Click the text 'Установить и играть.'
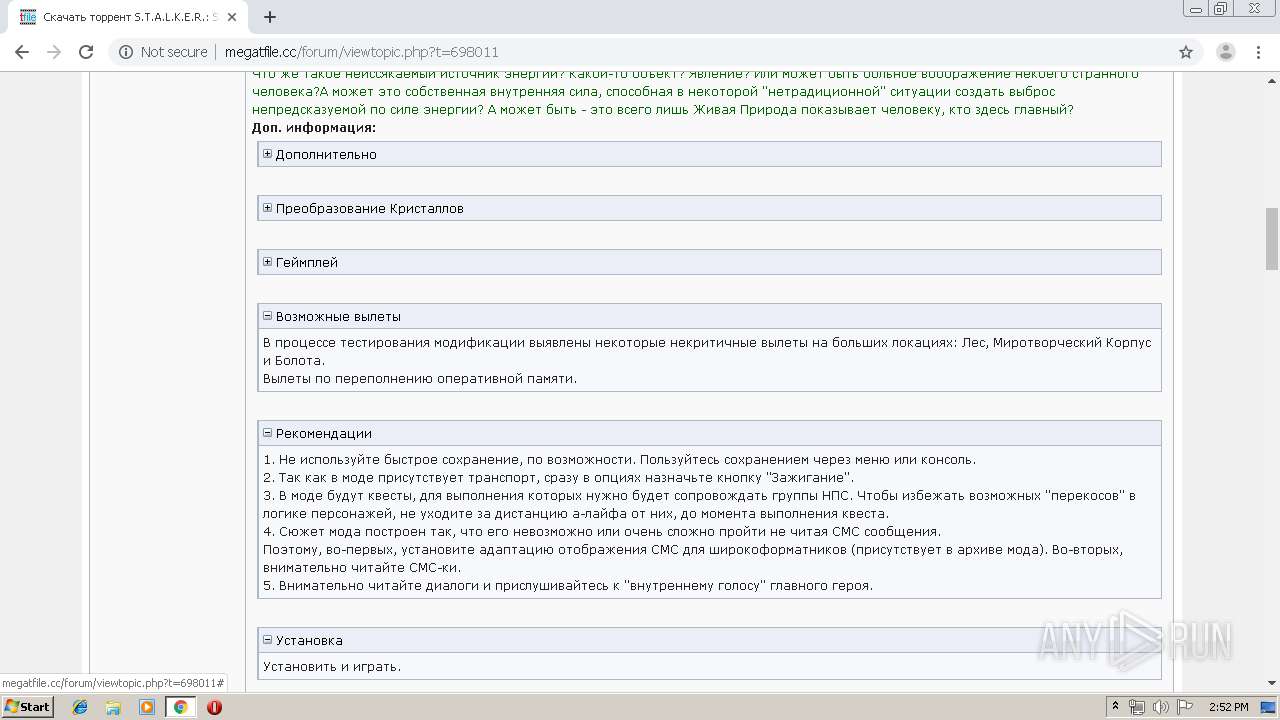1280x720 pixels. point(332,667)
